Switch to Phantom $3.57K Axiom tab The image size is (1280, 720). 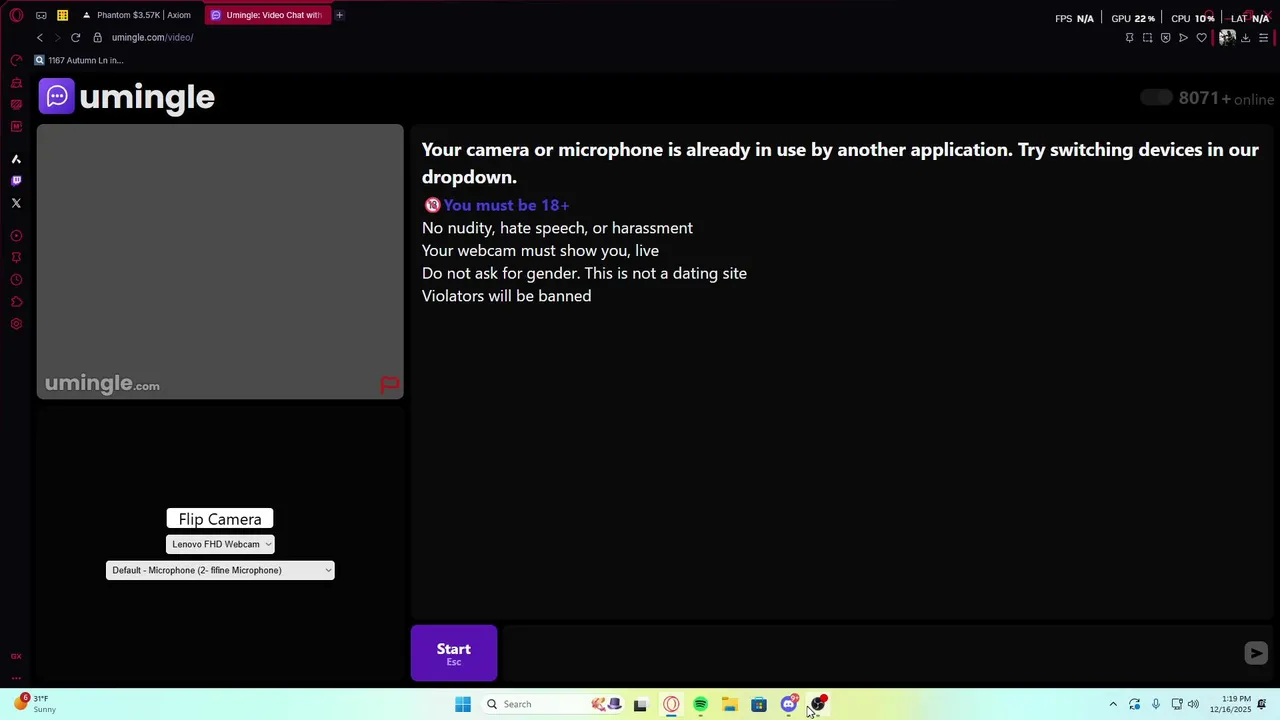pyautogui.click(x=137, y=15)
